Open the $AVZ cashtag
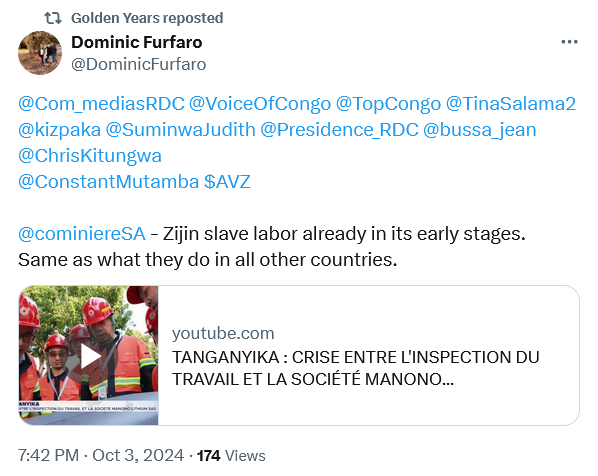Image resolution: width=598 pixels, height=476 pixels. [x=227, y=182]
